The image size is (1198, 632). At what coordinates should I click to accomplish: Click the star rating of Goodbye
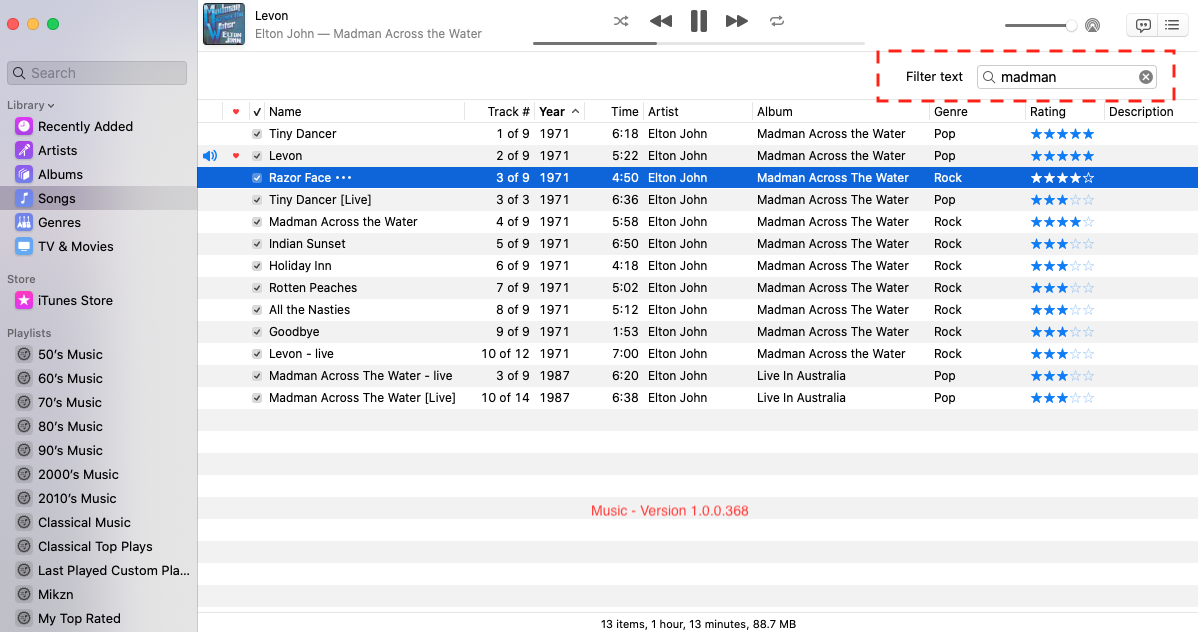pyautogui.click(x=1062, y=332)
